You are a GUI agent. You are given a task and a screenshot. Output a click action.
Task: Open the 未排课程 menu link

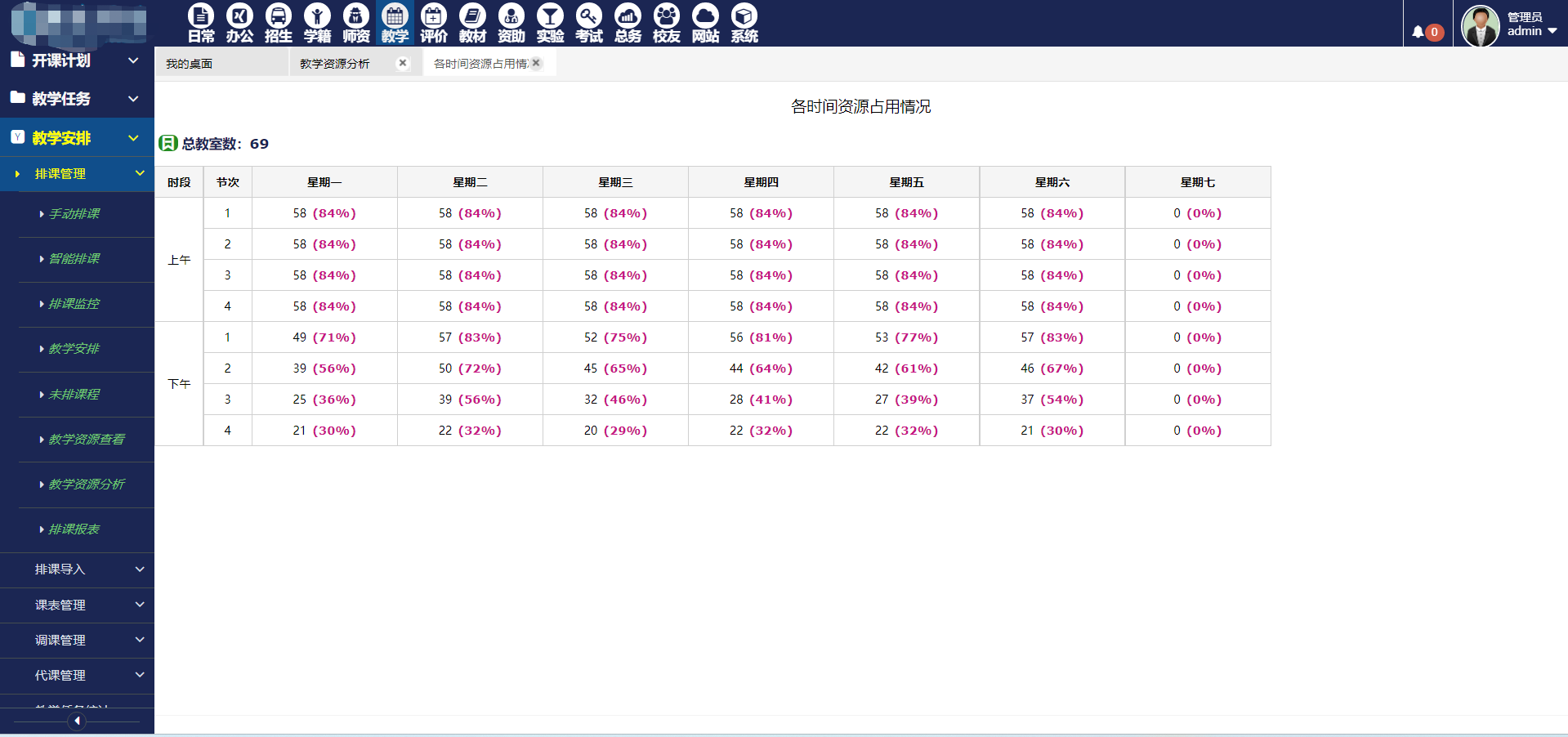pos(74,394)
